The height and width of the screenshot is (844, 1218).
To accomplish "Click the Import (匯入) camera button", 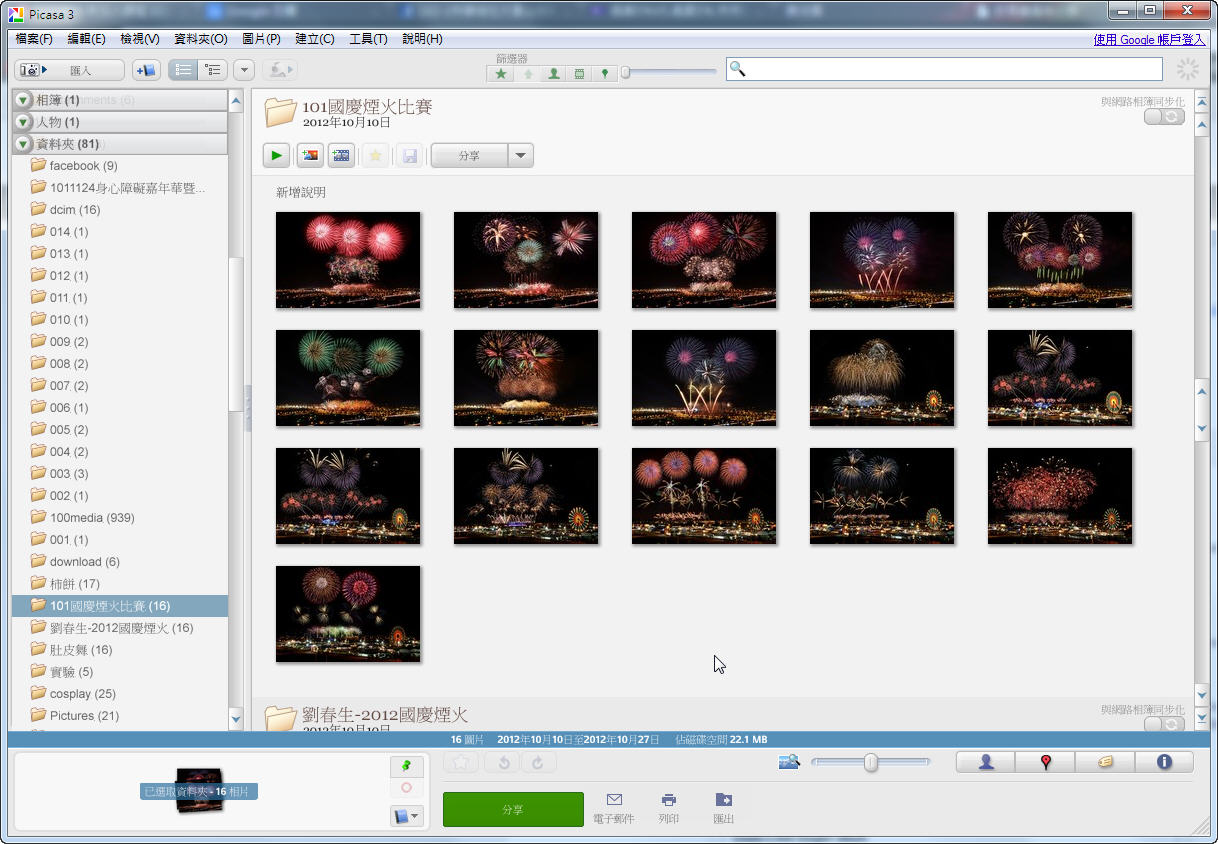I will [x=70, y=70].
